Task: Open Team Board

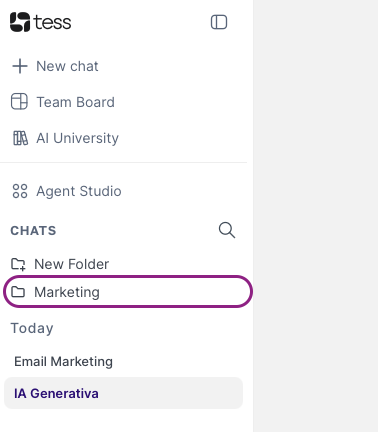Action: point(75,102)
